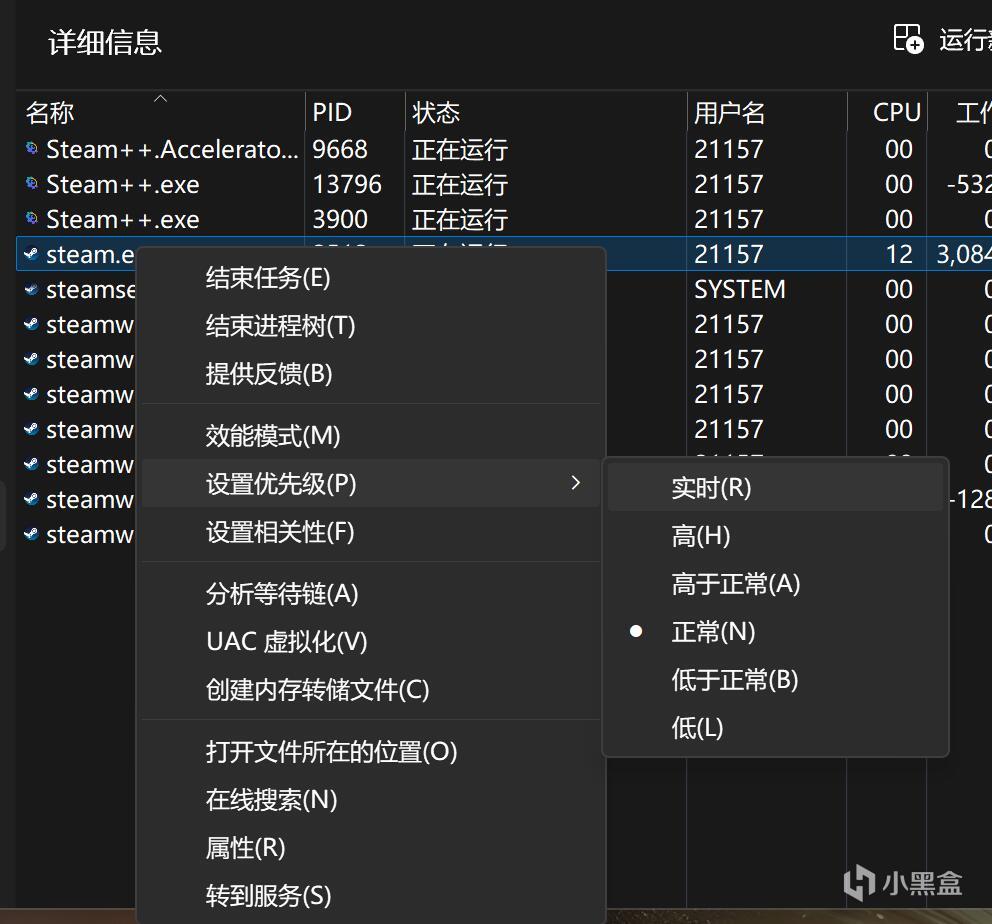This screenshot has width=992, height=924.
Task: Click CPU value 12 in steam.exe row
Action: [899, 254]
